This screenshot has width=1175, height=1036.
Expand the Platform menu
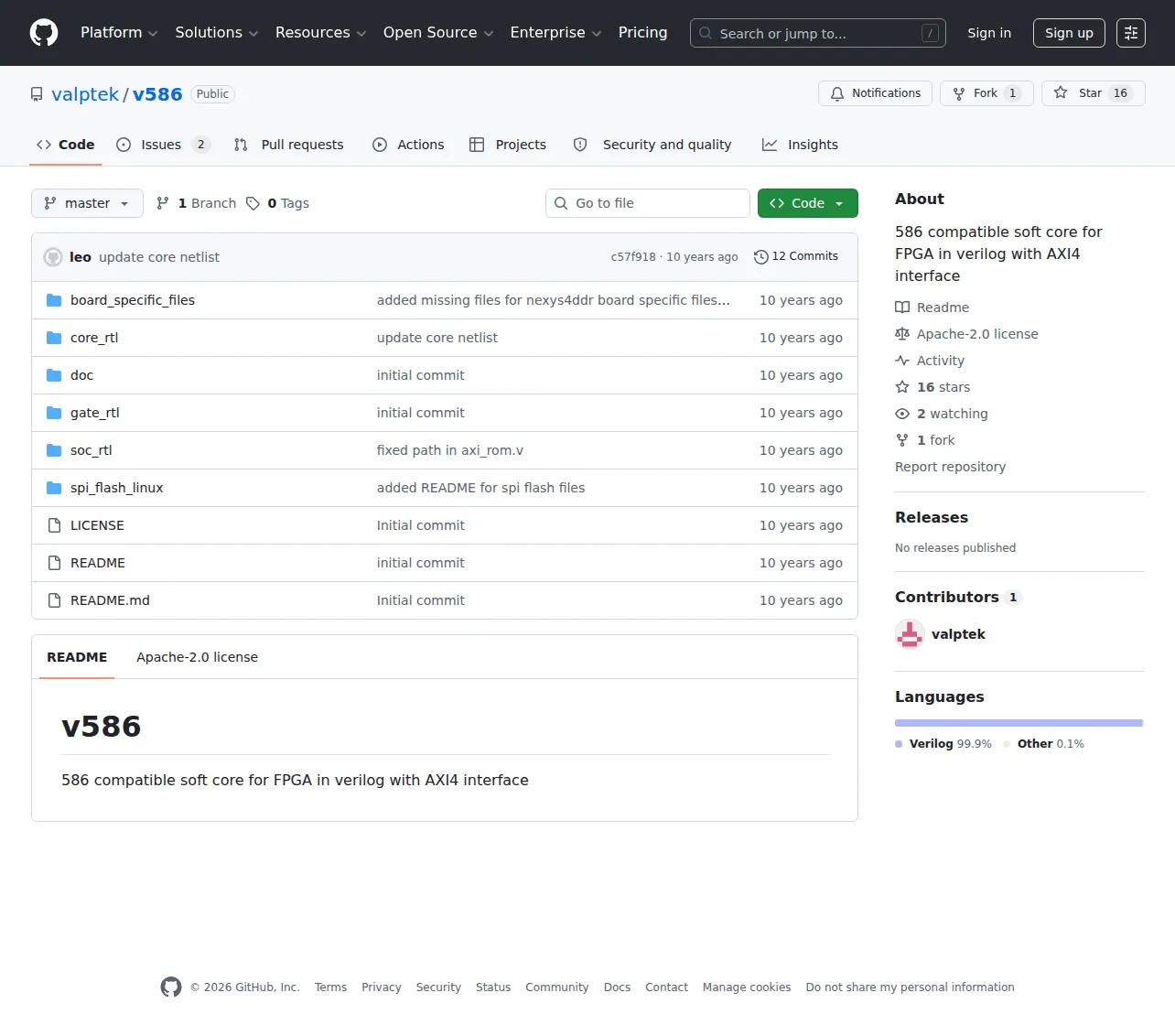119,33
